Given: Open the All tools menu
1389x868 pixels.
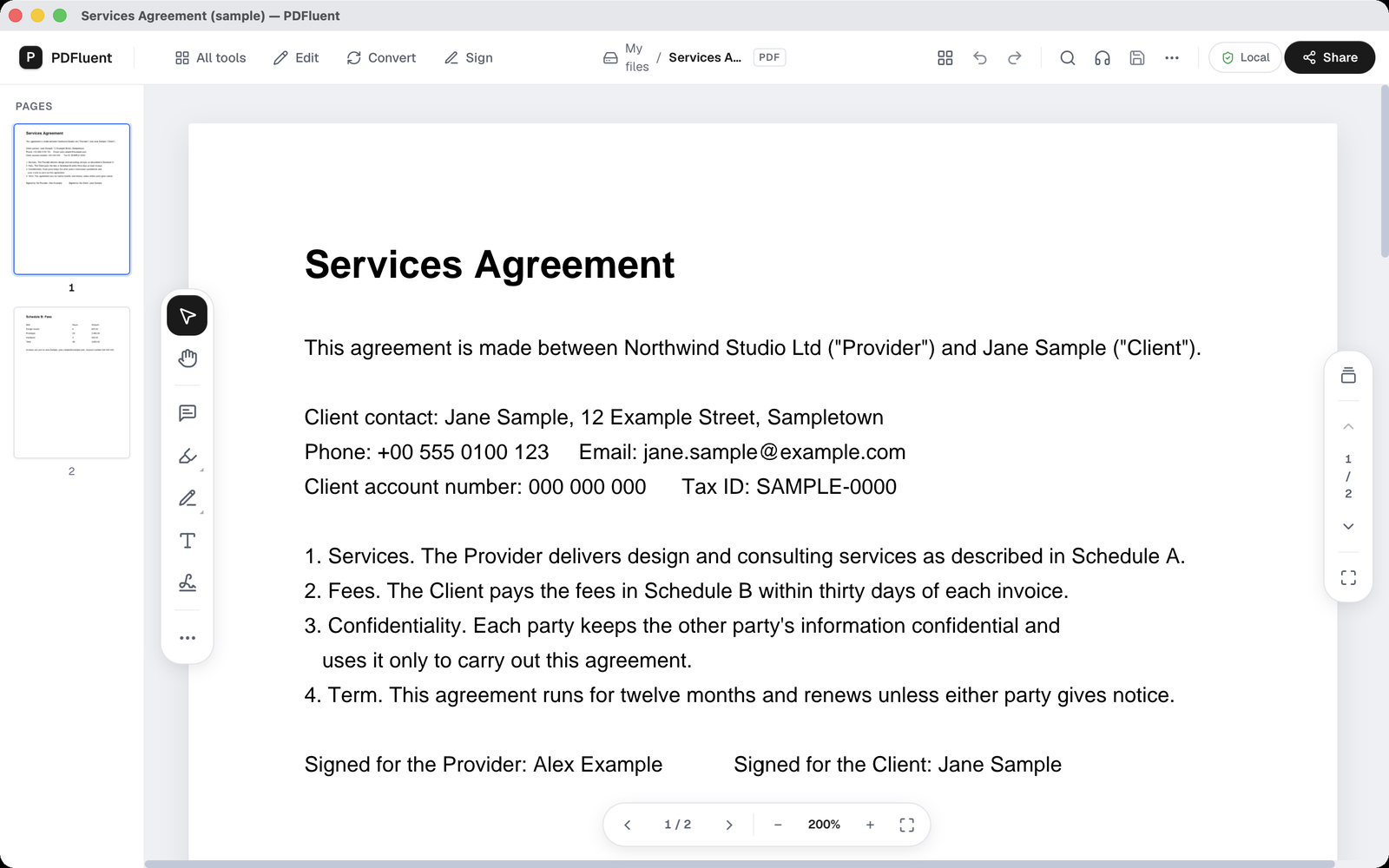Looking at the screenshot, I should click(x=210, y=57).
